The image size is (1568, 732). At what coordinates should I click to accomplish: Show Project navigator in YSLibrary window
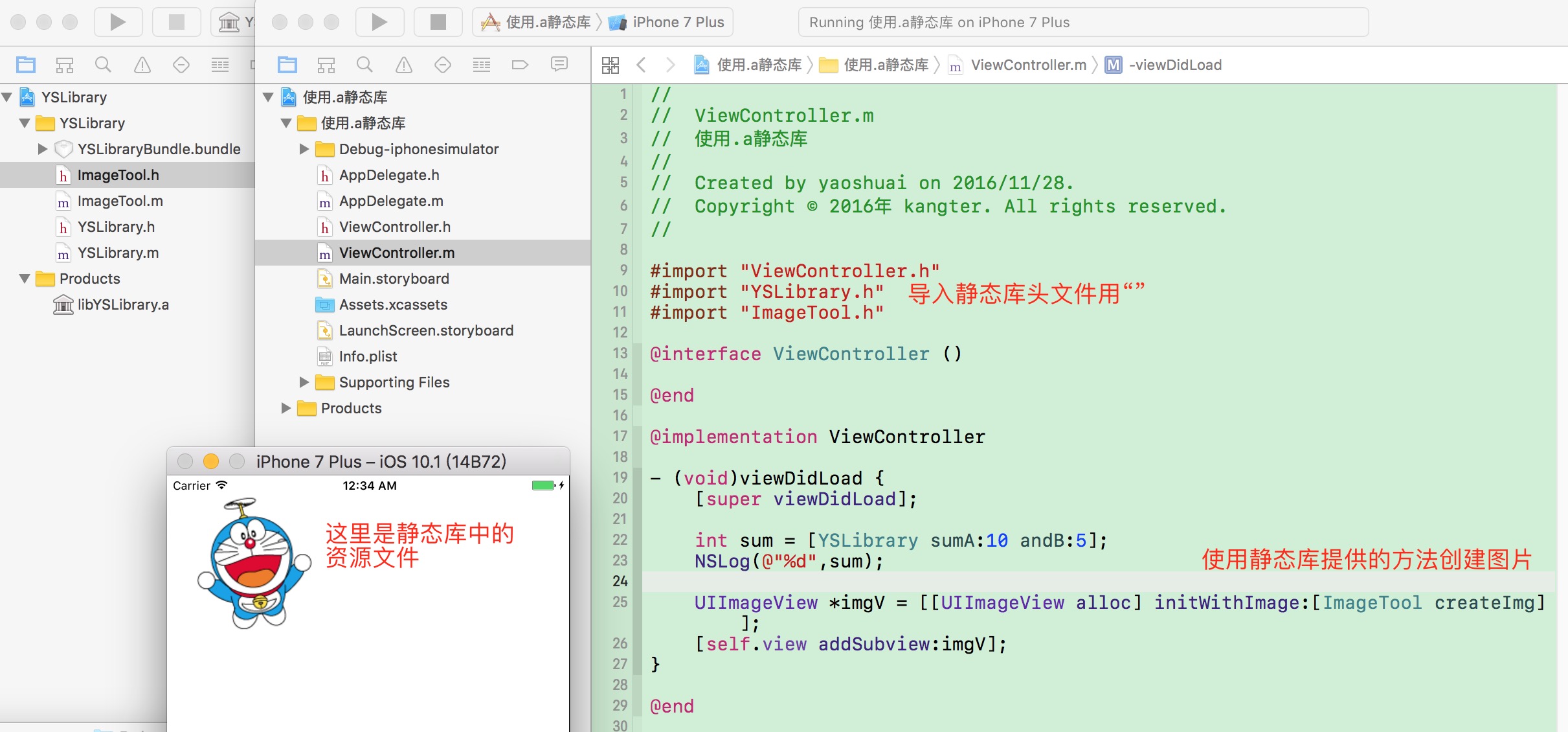click(x=26, y=64)
